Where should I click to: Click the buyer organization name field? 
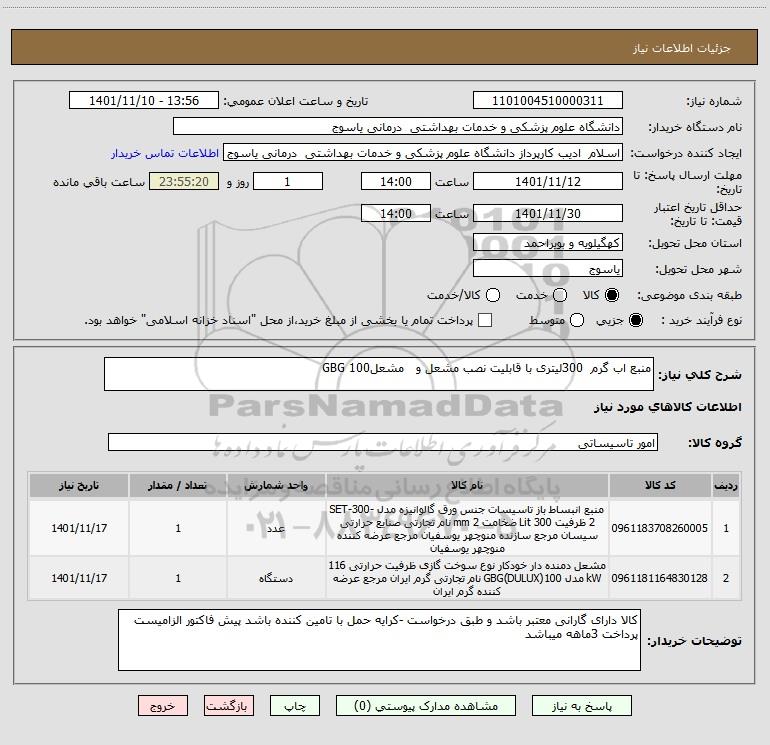pyautogui.click(x=398, y=127)
